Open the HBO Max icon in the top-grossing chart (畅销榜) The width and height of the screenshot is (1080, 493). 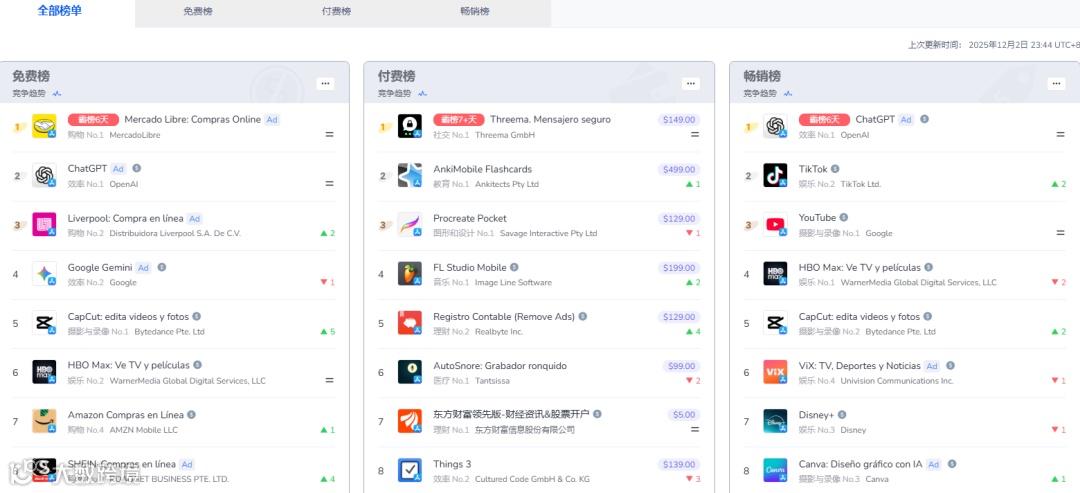776,274
